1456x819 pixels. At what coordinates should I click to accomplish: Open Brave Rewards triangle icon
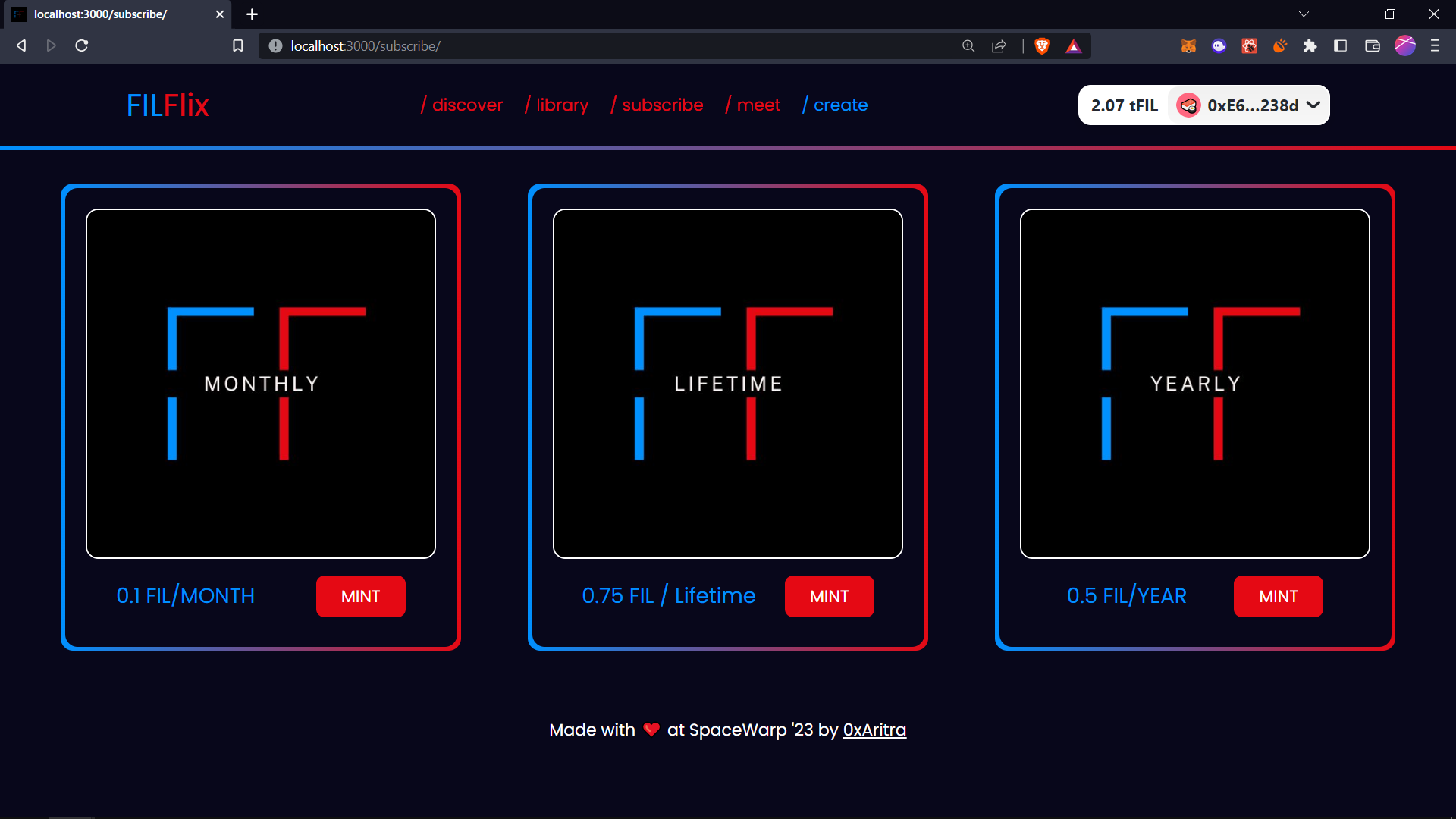(x=1073, y=45)
